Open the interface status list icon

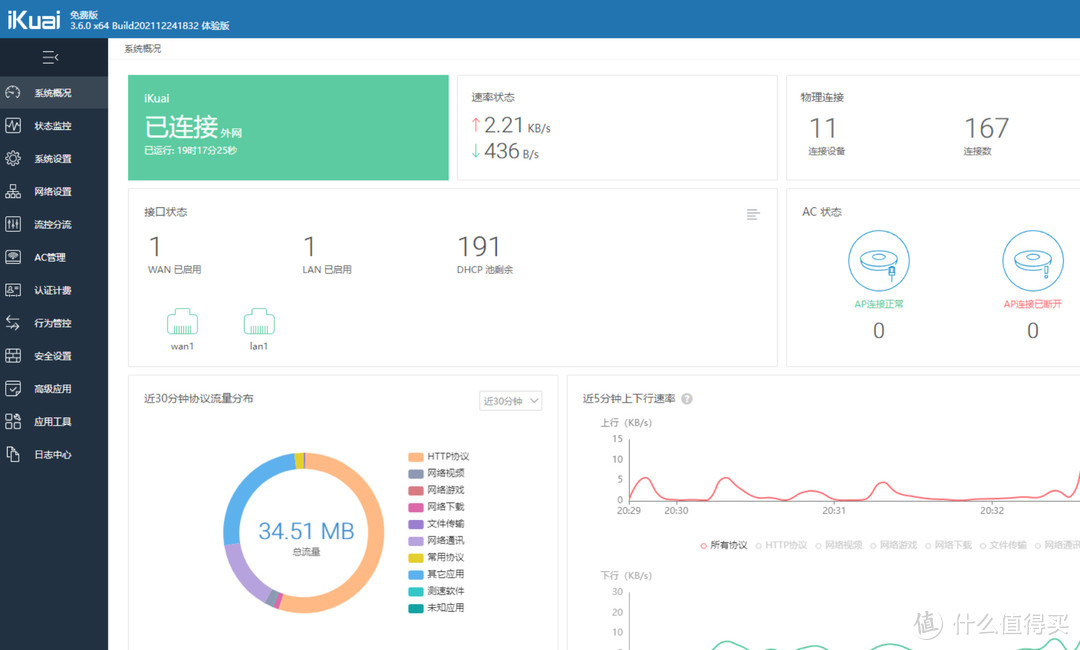point(753,214)
